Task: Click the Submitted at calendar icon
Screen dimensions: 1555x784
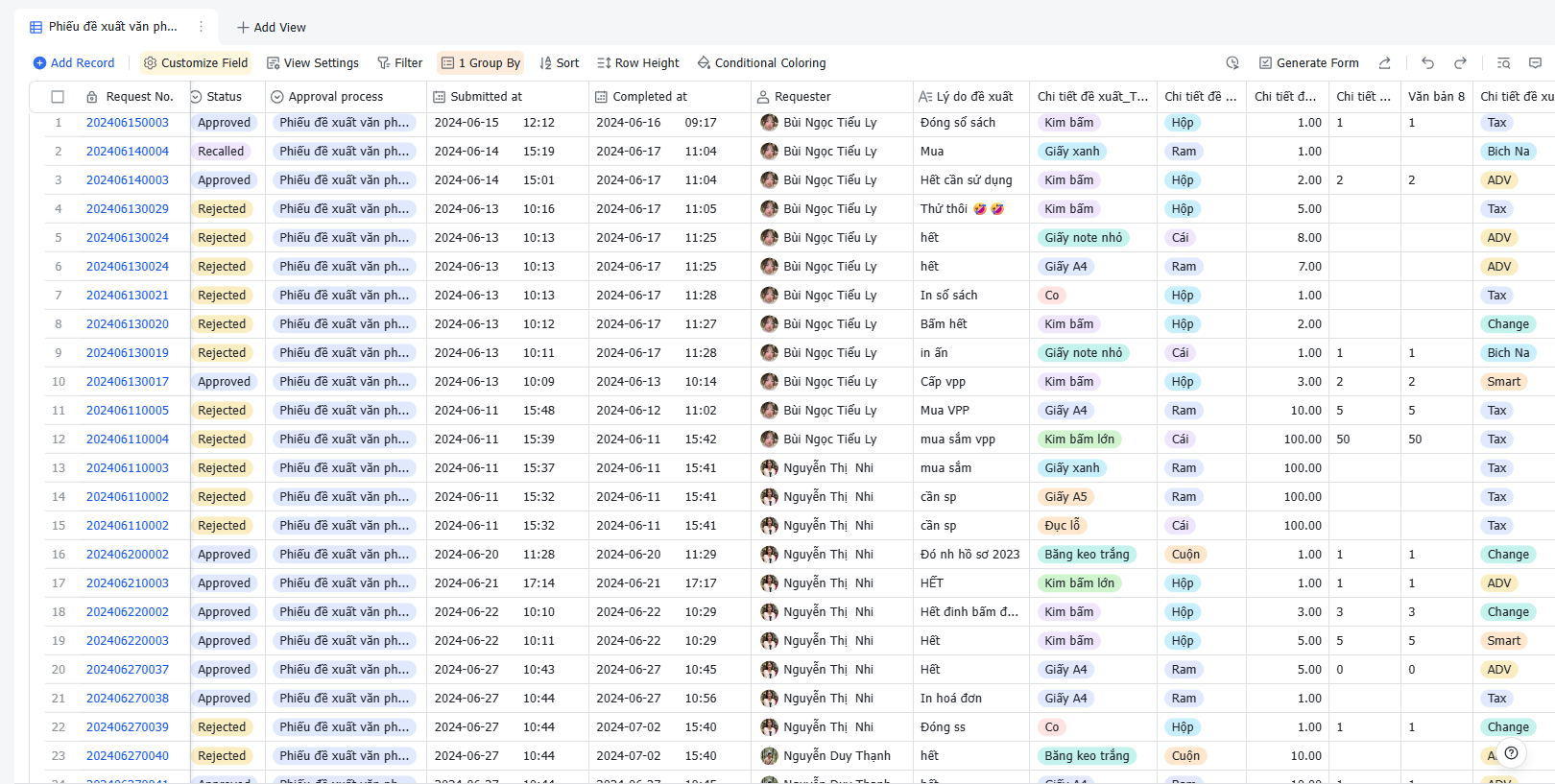Action: 440,97
